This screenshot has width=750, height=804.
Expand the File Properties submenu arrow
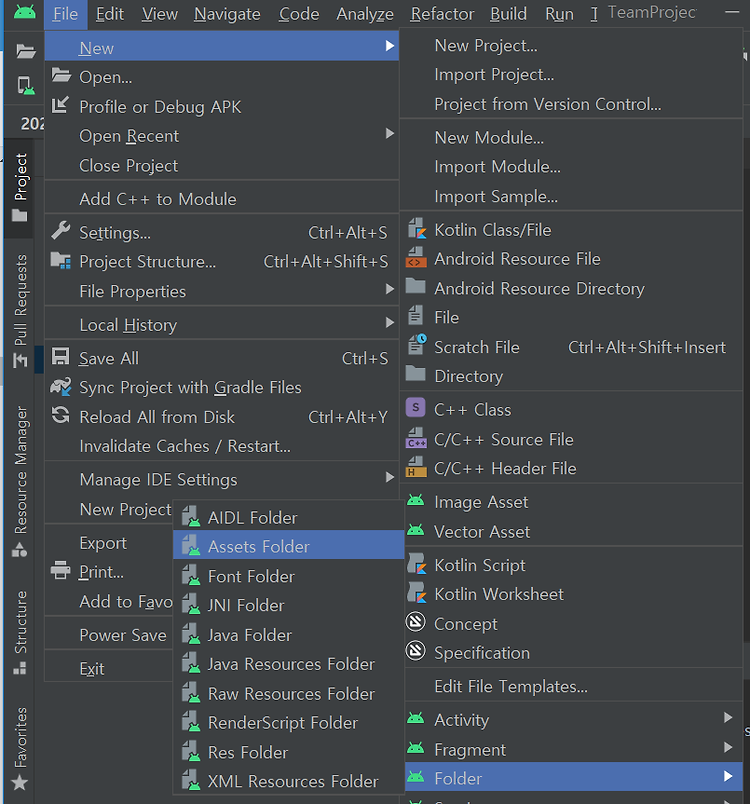pyautogui.click(x=390, y=289)
